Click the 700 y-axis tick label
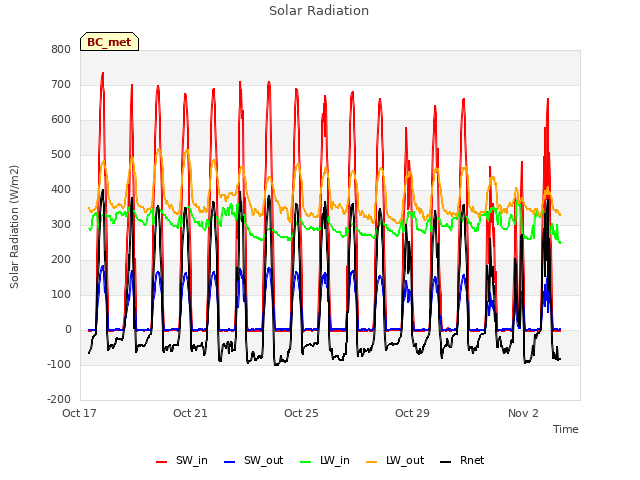Image resolution: width=640 pixels, height=480 pixels. pyautogui.click(x=61, y=84)
